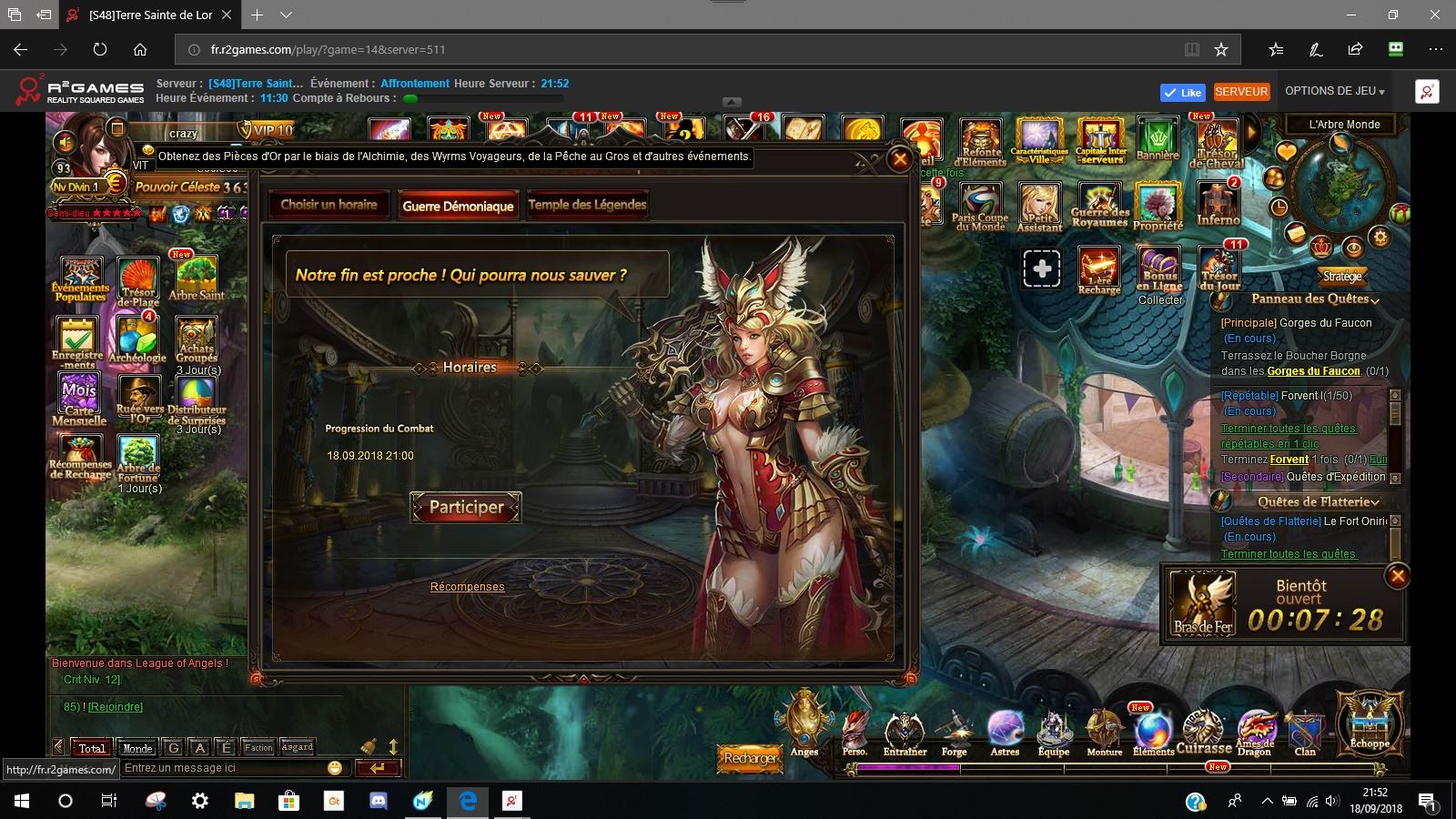
Task: Open the Forge icon in bottom bar
Action: point(954,733)
